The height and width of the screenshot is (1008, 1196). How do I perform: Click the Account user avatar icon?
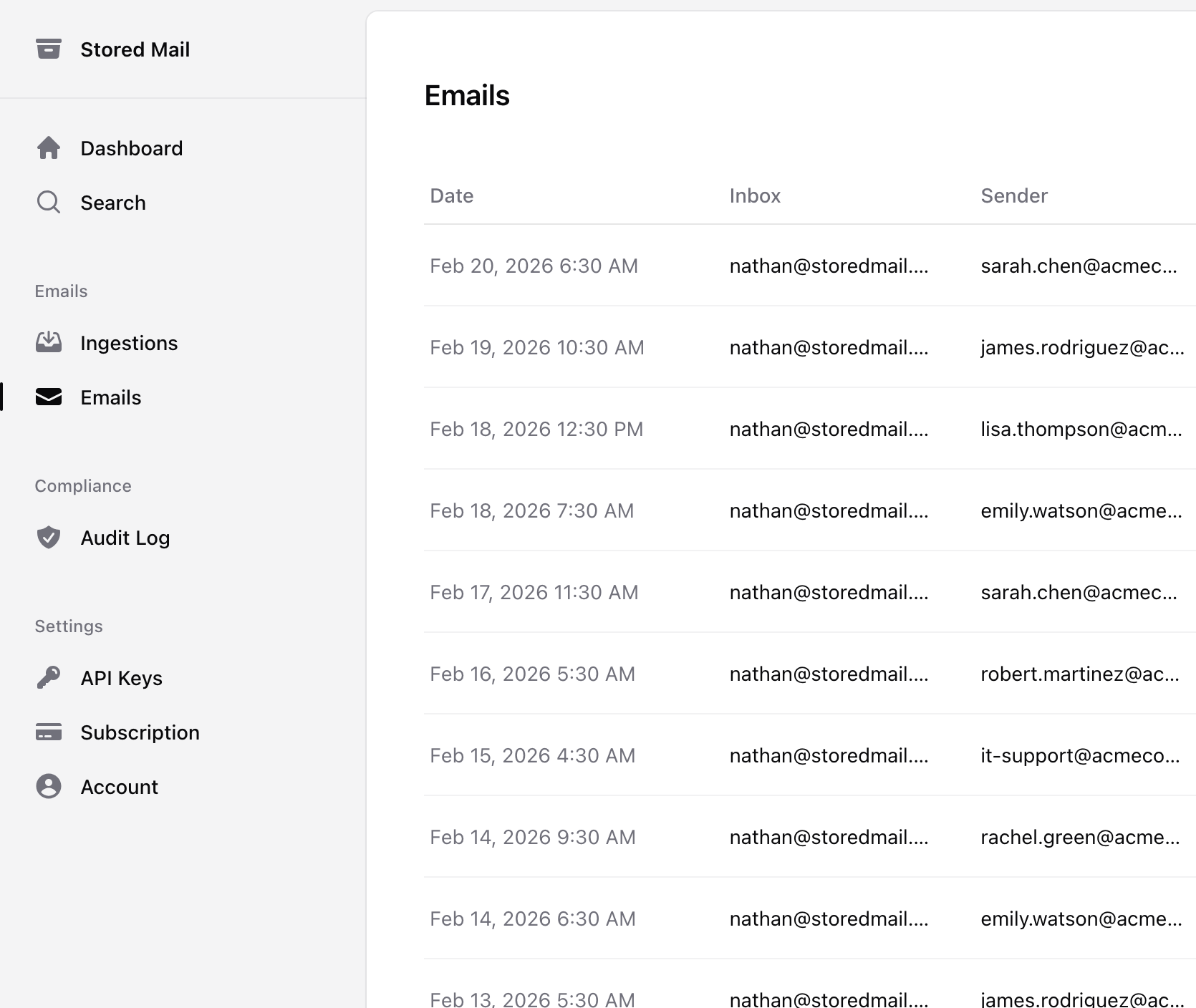(49, 787)
